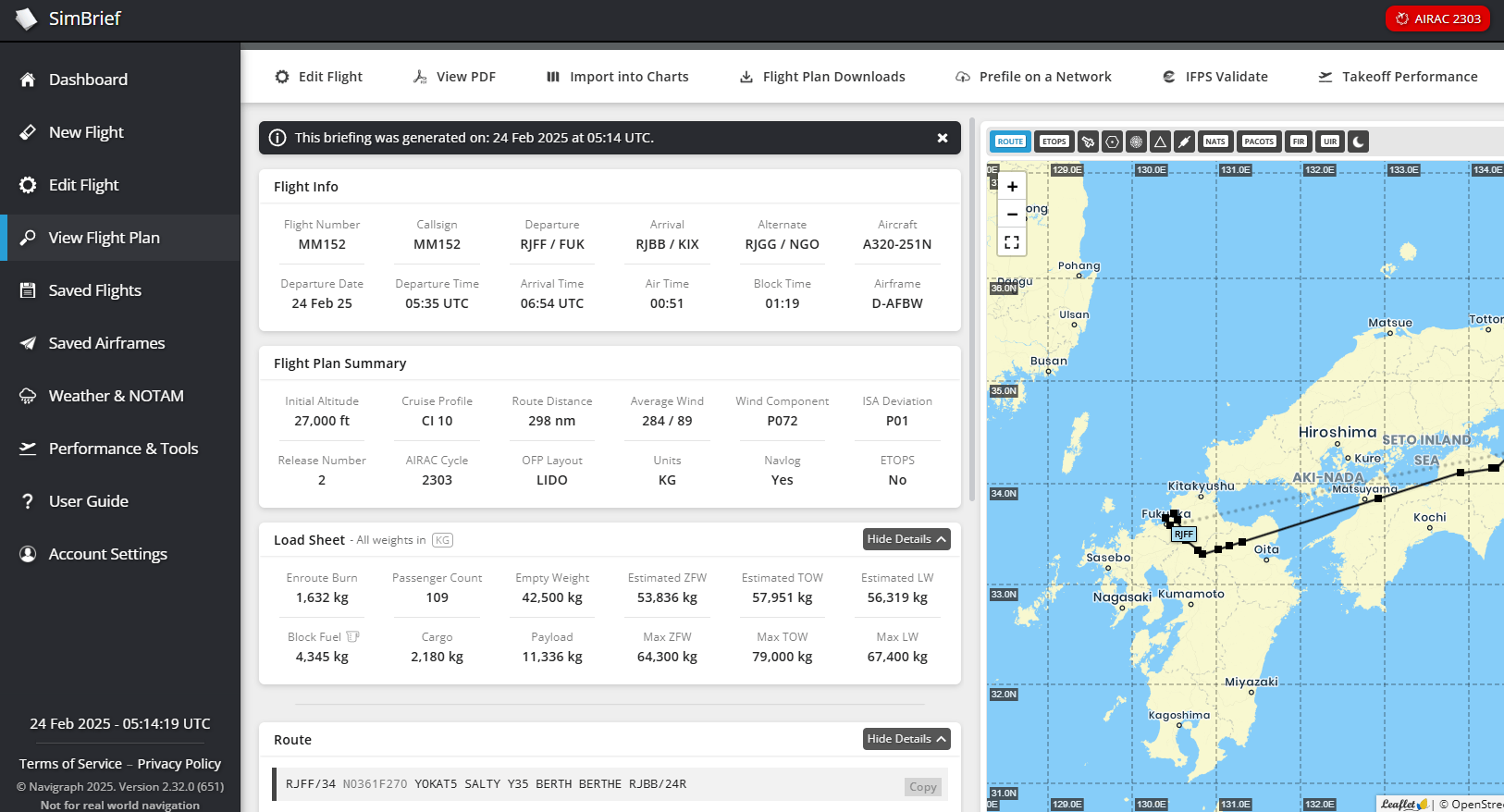
Task: Toggle the PACOTS tracks layer
Action: click(x=1259, y=141)
